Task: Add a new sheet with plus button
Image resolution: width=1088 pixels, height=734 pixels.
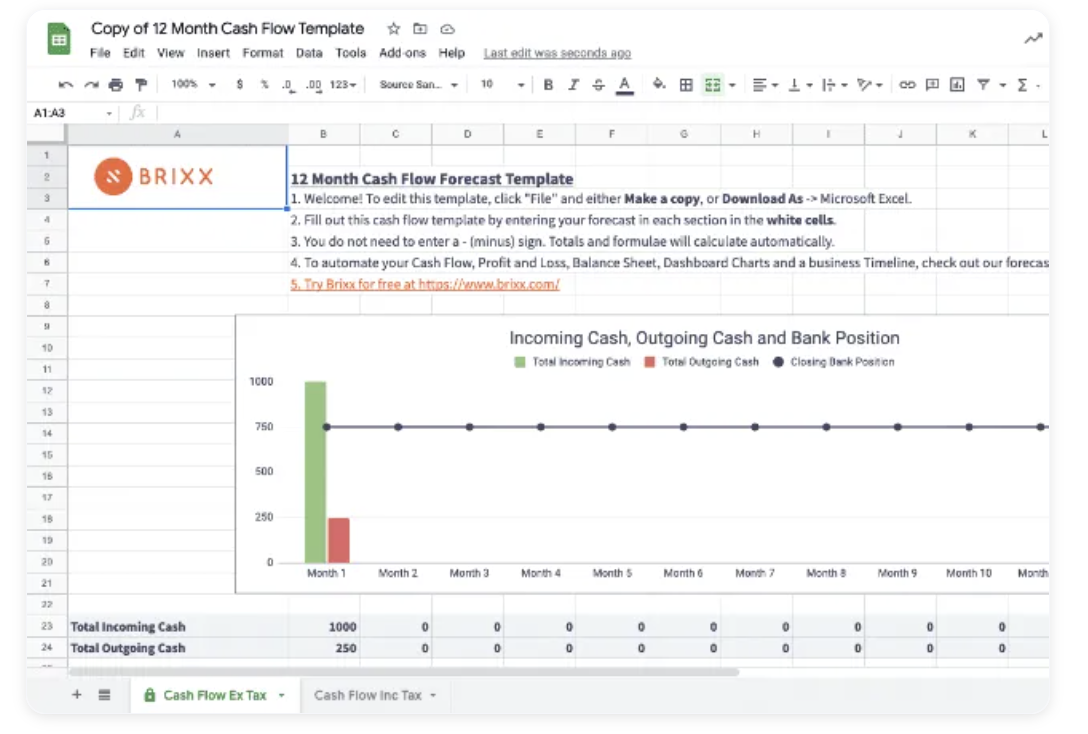Action: [77, 695]
